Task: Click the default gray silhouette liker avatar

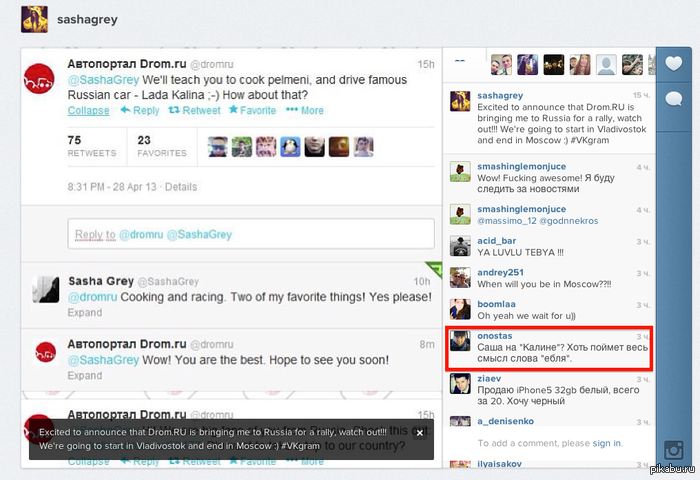Action: pyautogui.click(x=606, y=65)
